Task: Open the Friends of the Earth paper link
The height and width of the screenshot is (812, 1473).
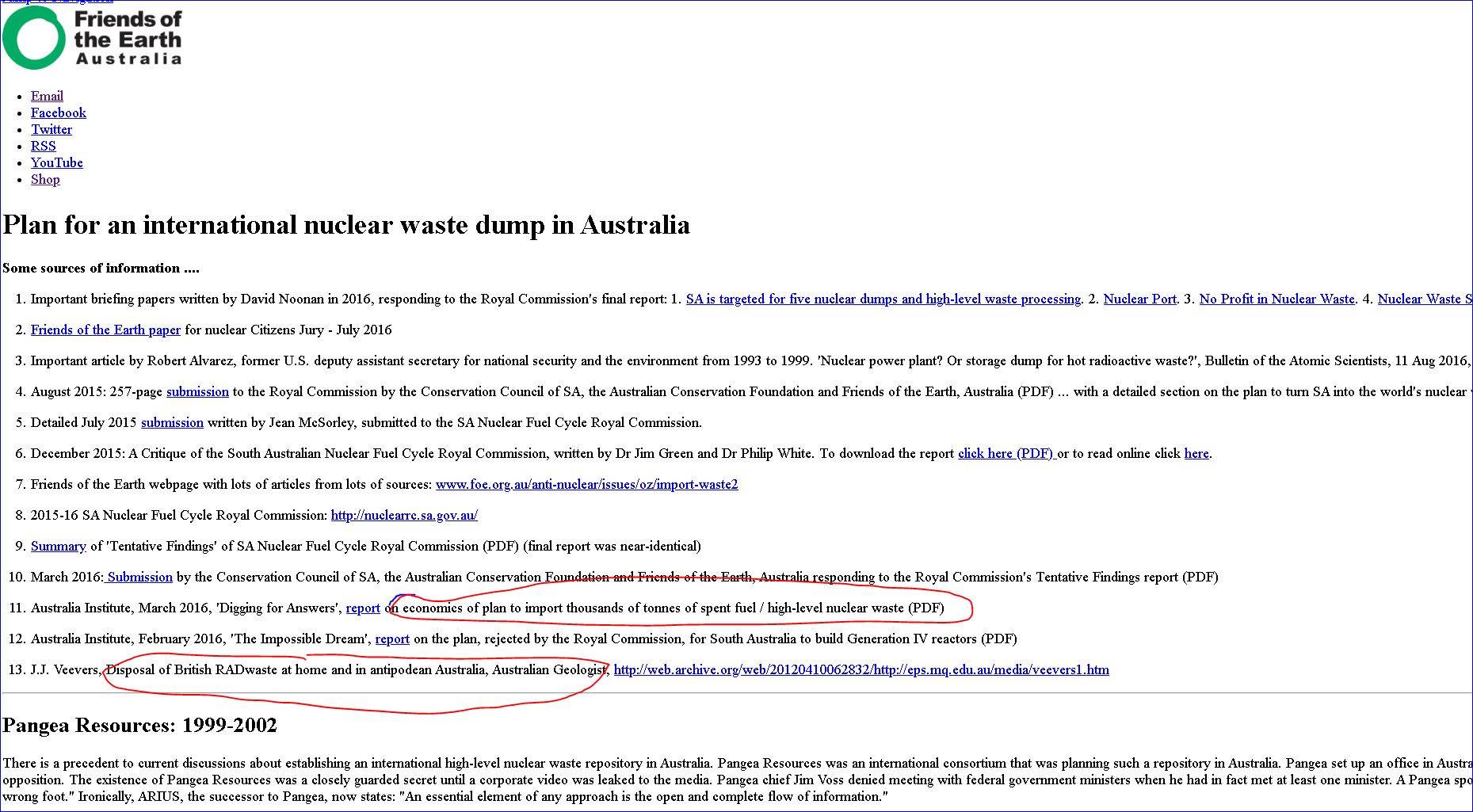Action: tap(105, 330)
